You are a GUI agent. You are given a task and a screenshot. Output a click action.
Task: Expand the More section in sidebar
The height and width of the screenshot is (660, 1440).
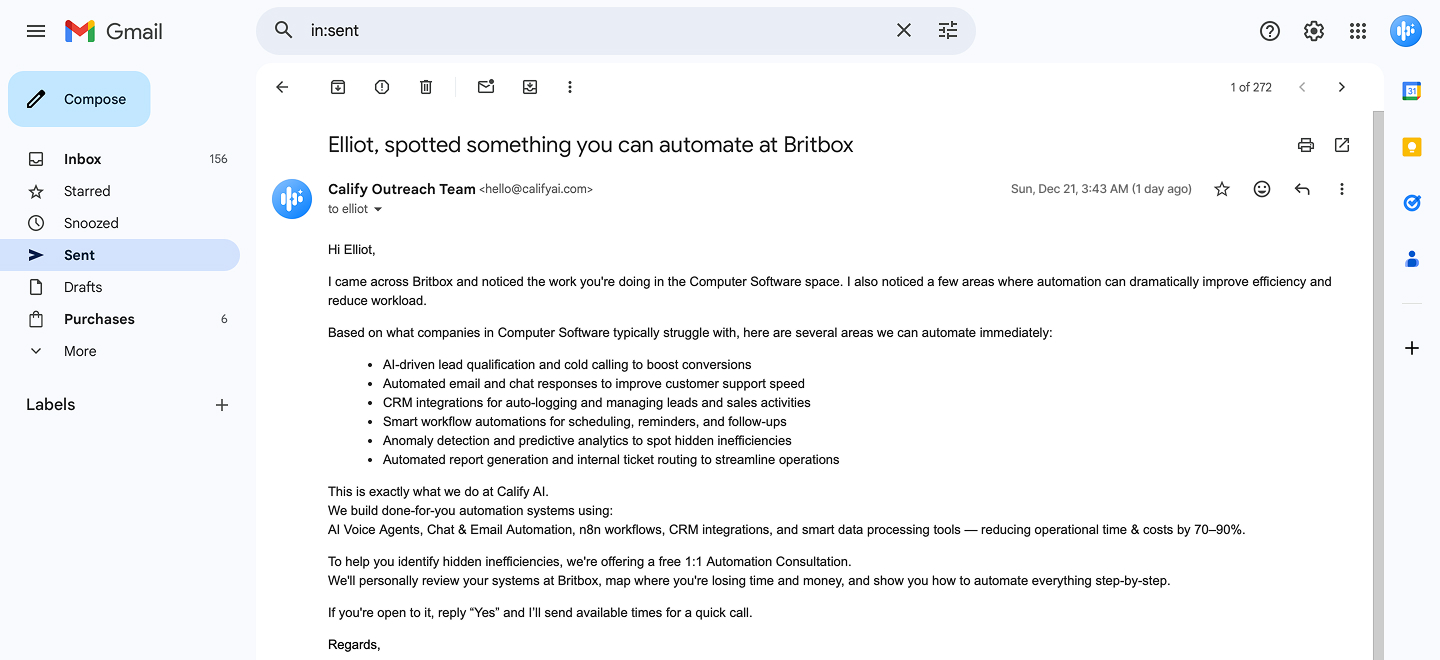(80, 351)
